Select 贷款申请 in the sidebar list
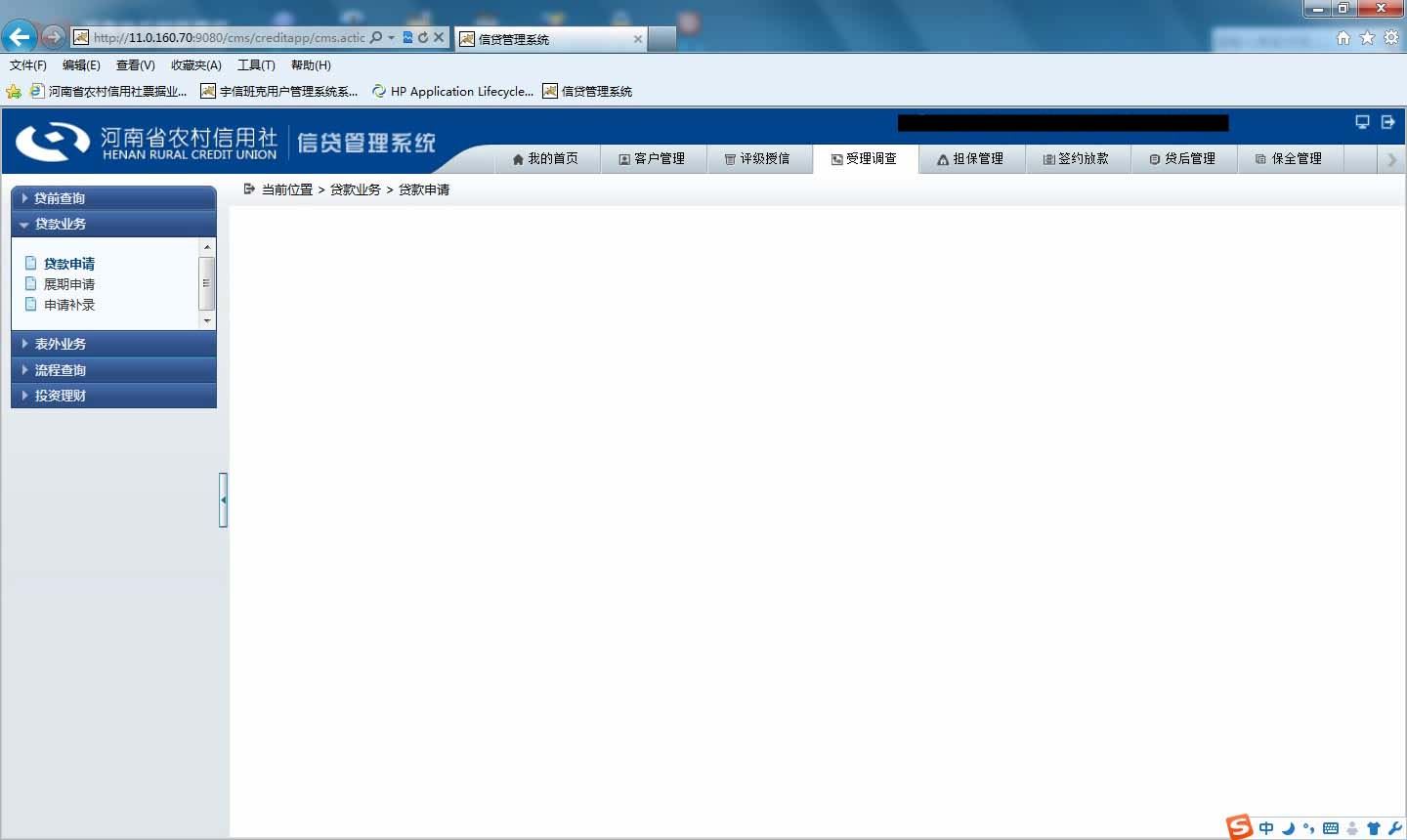The height and width of the screenshot is (840, 1407). pyautogui.click(x=68, y=264)
